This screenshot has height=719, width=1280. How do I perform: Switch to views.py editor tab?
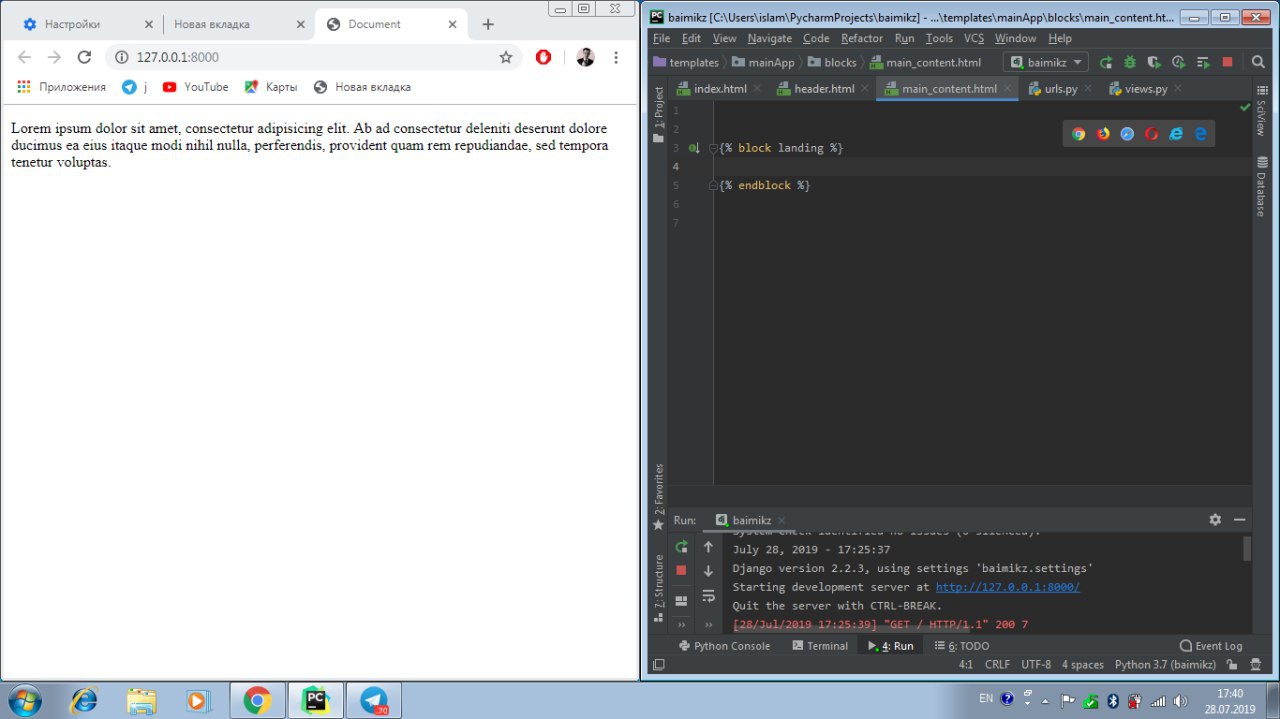coord(1145,88)
